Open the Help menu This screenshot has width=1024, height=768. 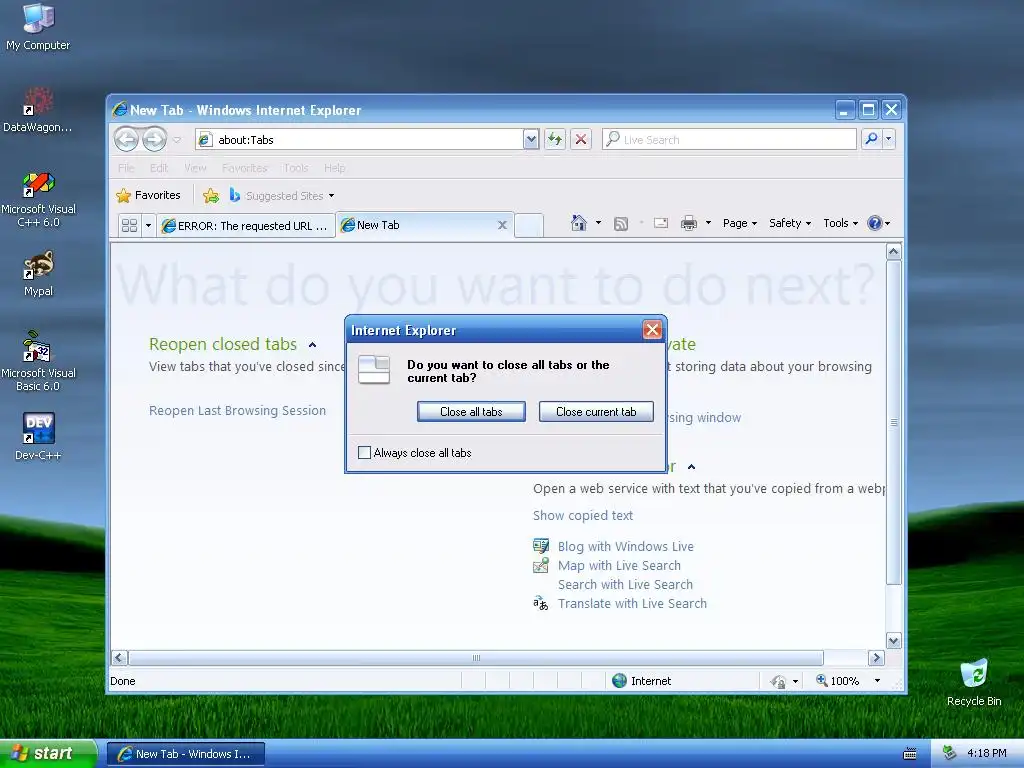click(334, 168)
